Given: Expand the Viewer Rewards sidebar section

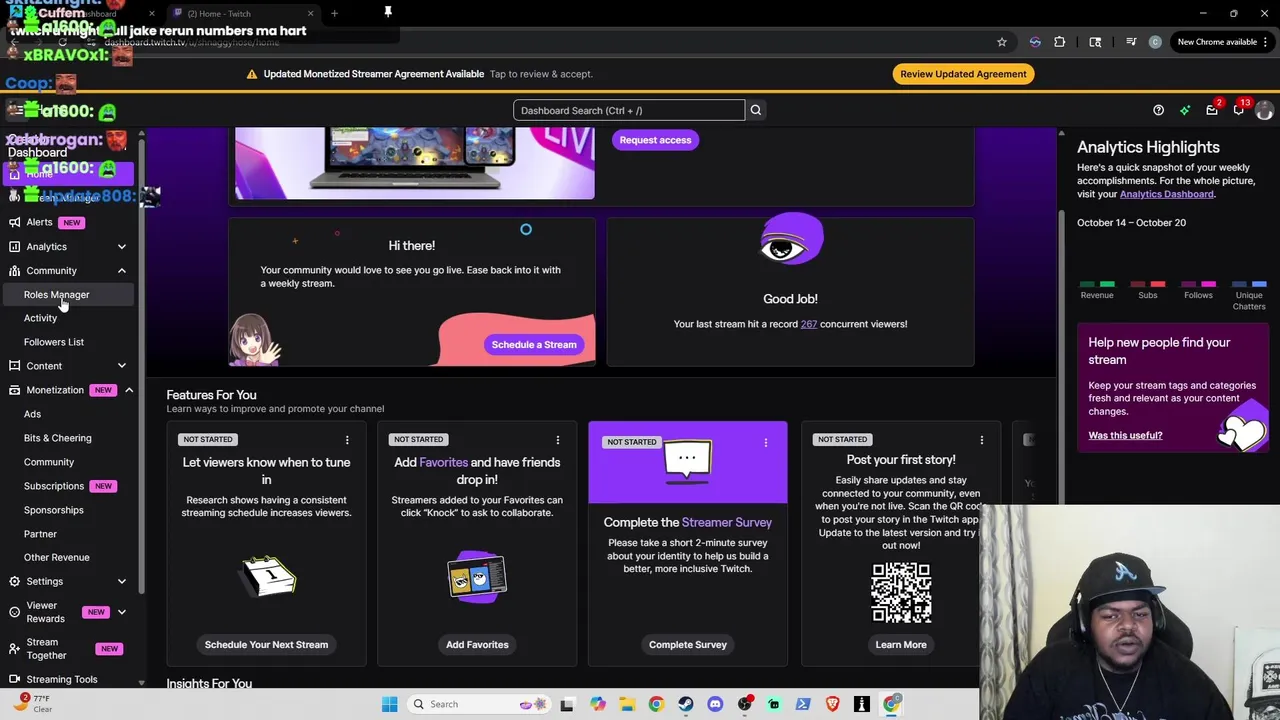Looking at the screenshot, I should click(122, 612).
